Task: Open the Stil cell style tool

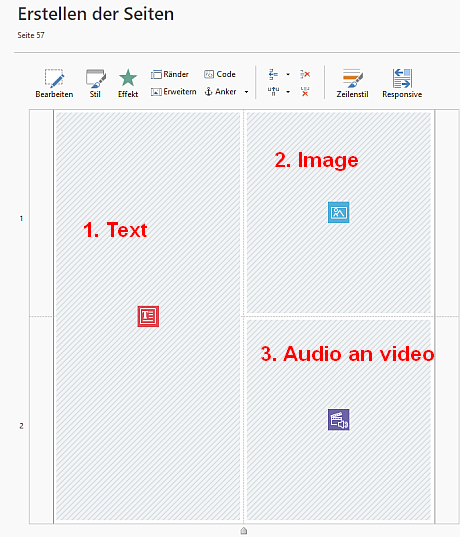Action: tap(95, 84)
